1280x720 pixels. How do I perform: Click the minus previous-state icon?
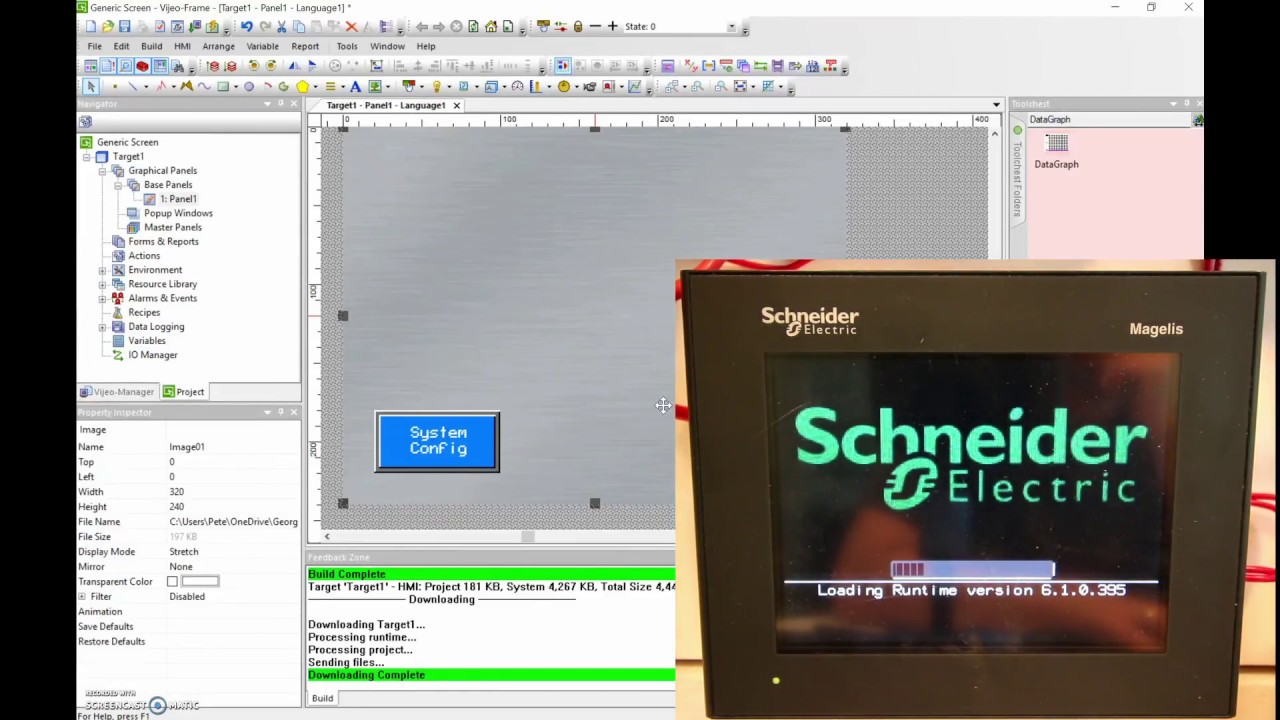[595, 27]
